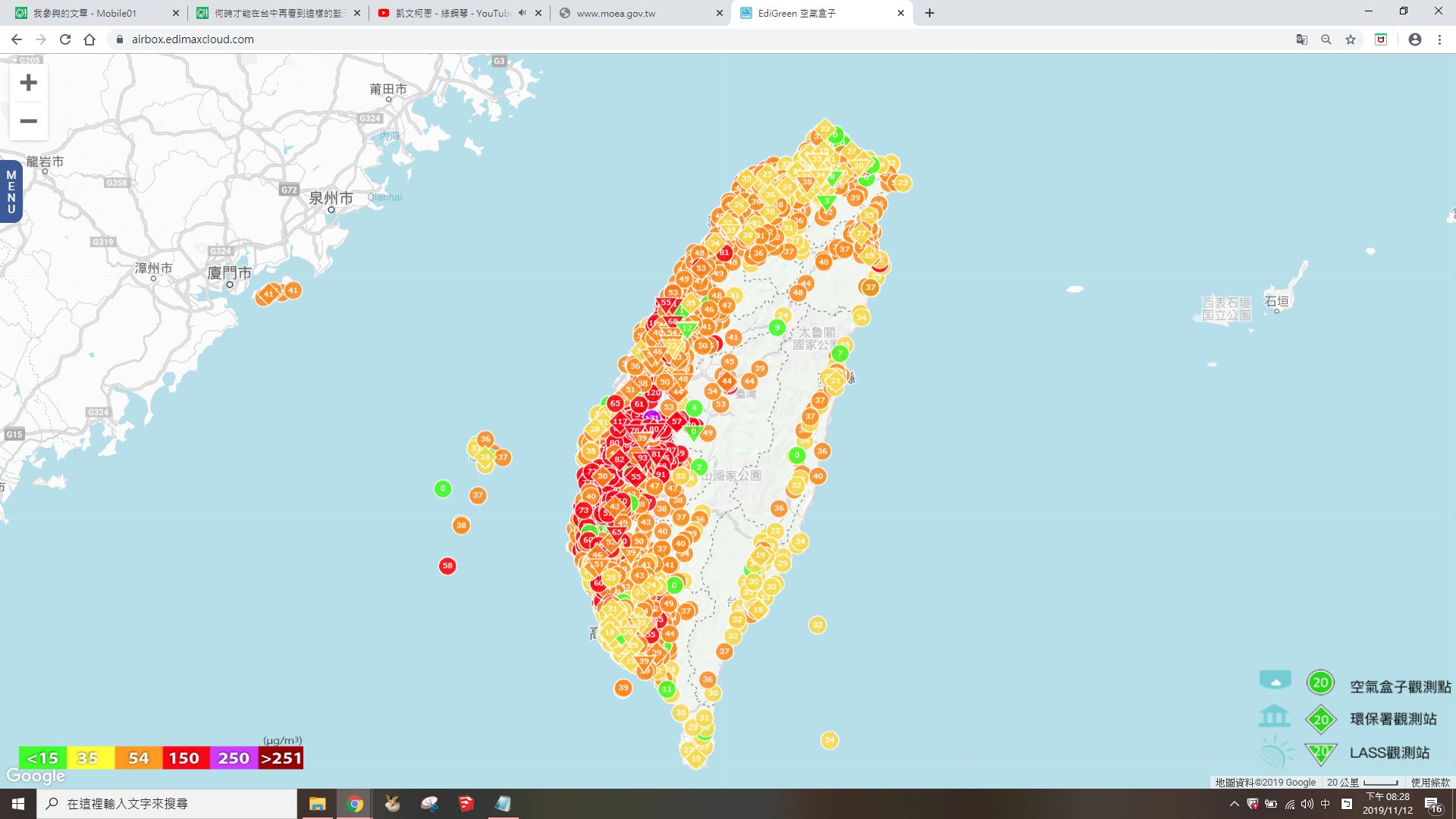This screenshot has width=1456, height=819.
Task: Go forward to next page
Action: coord(41,39)
